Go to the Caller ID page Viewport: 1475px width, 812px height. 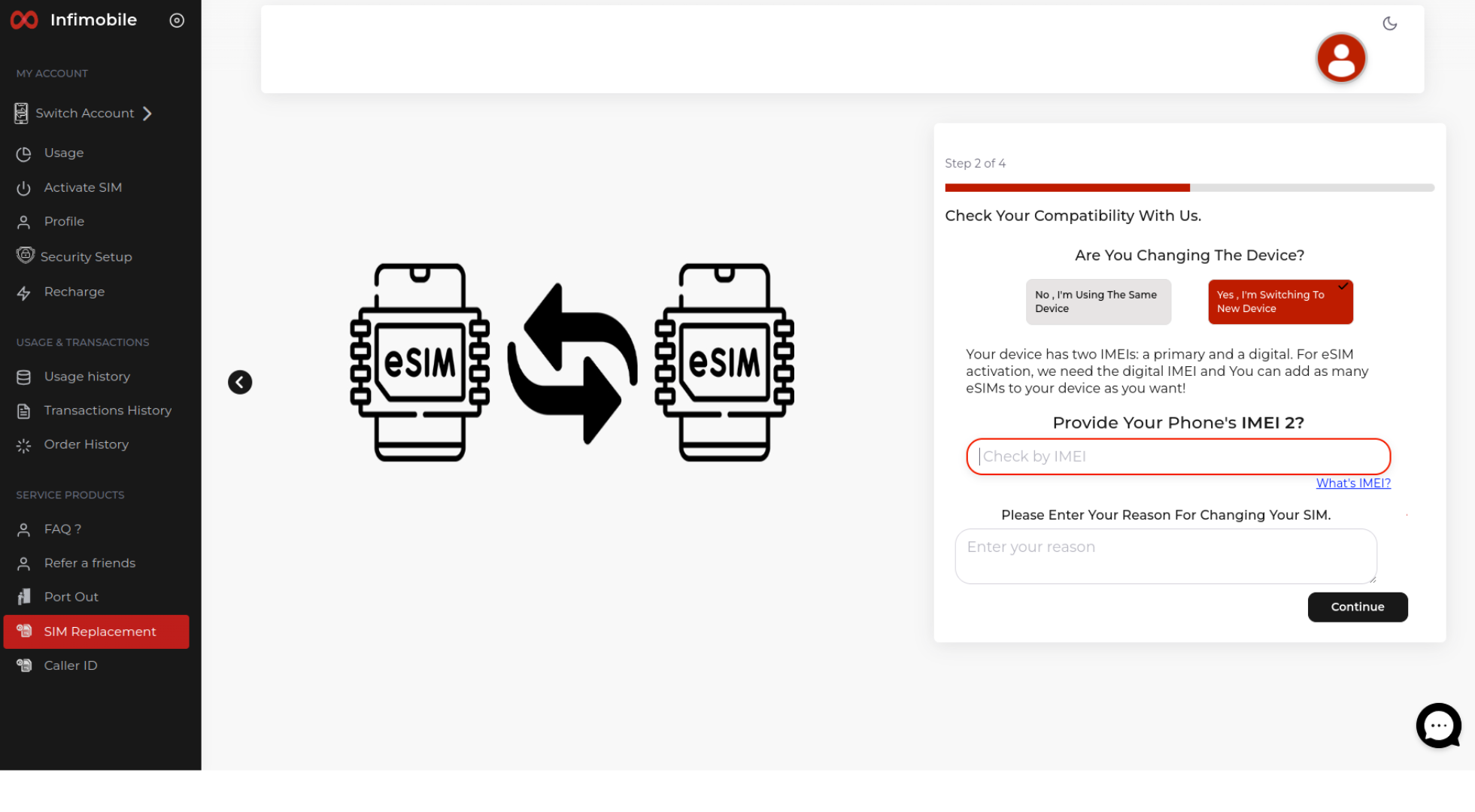(x=70, y=665)
